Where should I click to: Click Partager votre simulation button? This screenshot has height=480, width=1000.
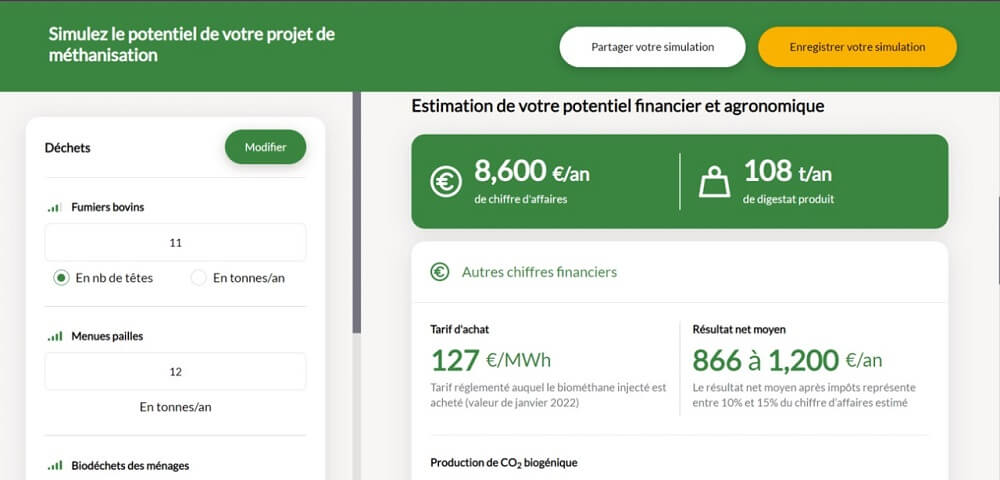[652, 47]
